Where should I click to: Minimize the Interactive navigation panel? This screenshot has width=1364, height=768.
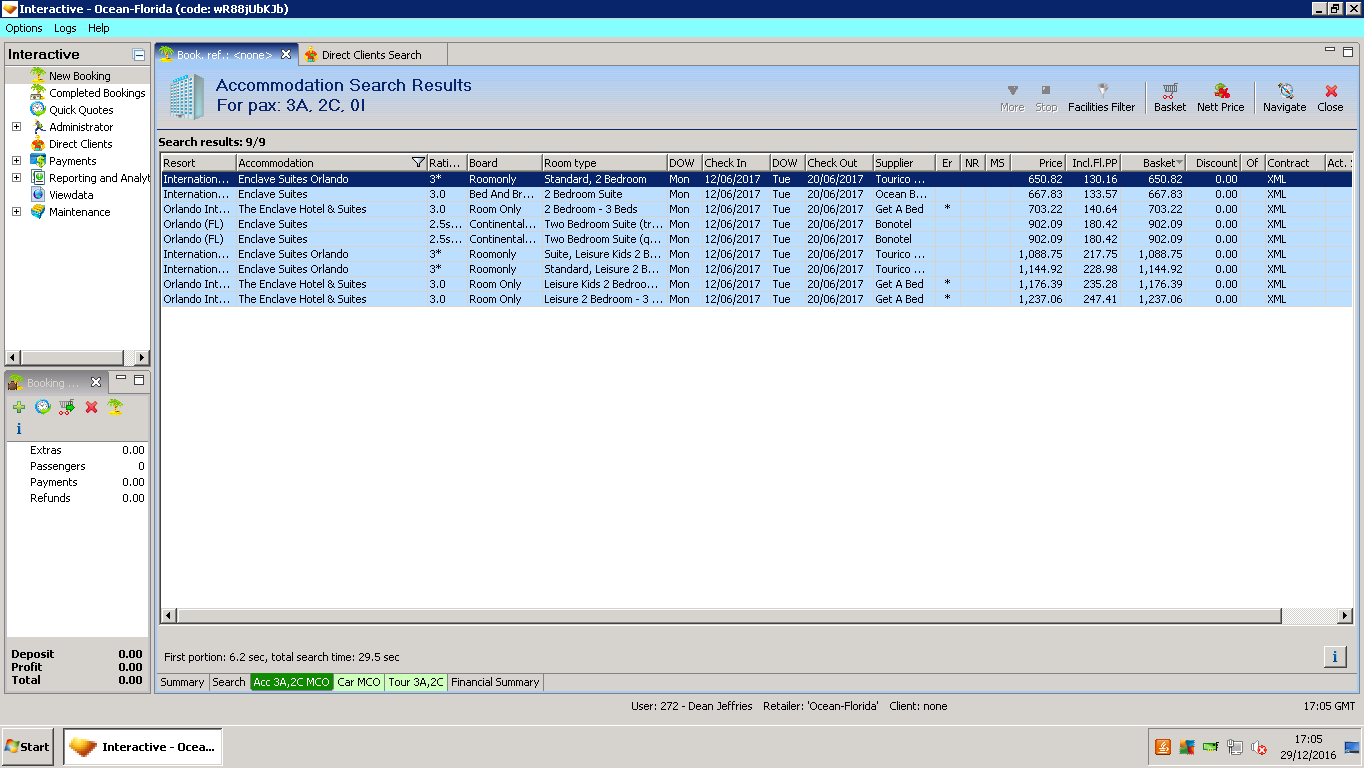139,55
